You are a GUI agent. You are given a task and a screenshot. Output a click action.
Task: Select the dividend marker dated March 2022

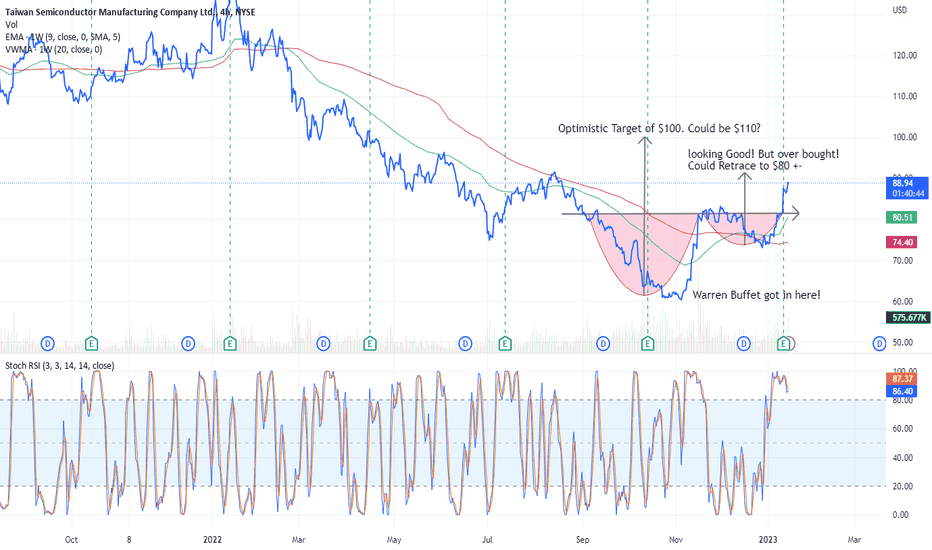coord(323,343)
